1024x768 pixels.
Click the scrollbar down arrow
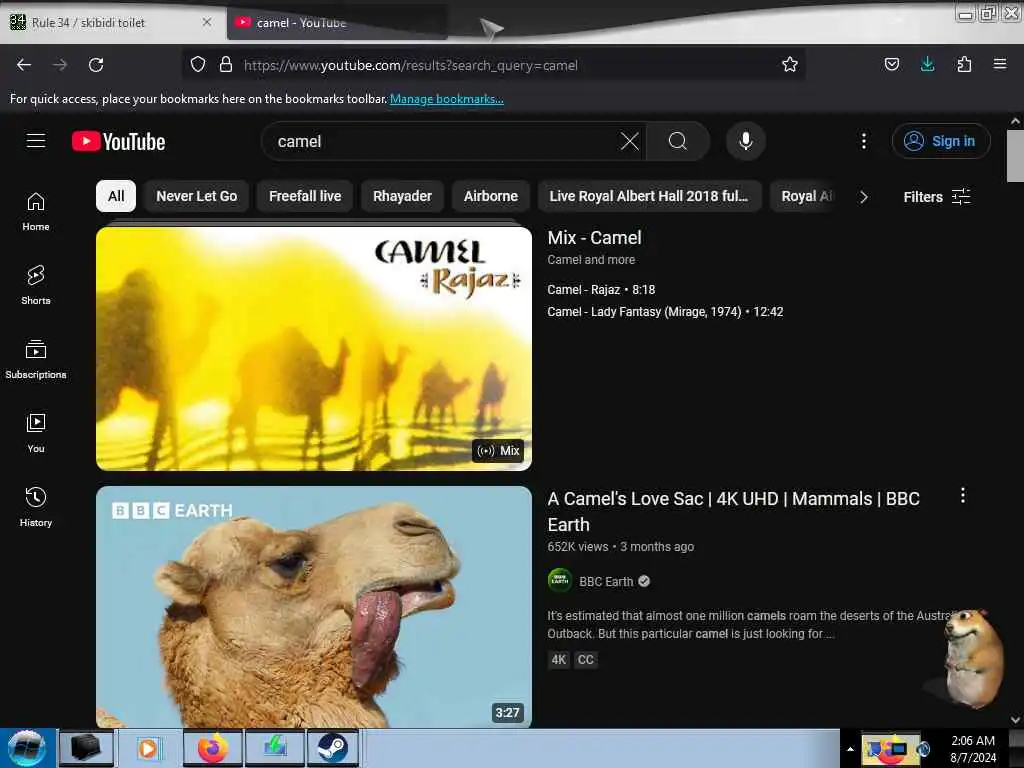[1015, 720]
